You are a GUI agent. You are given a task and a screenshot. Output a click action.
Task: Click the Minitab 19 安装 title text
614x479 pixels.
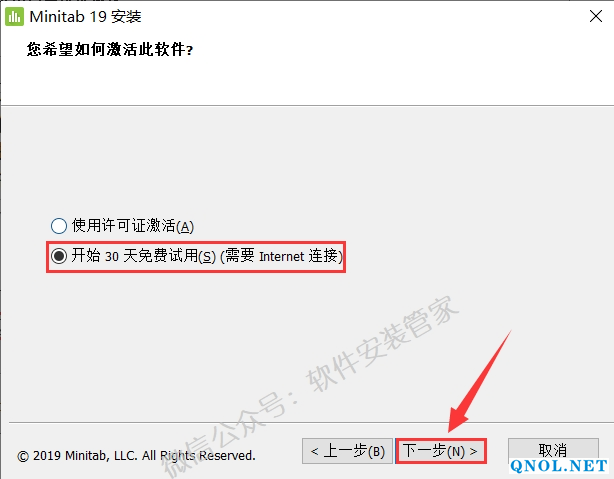(85, 16)
